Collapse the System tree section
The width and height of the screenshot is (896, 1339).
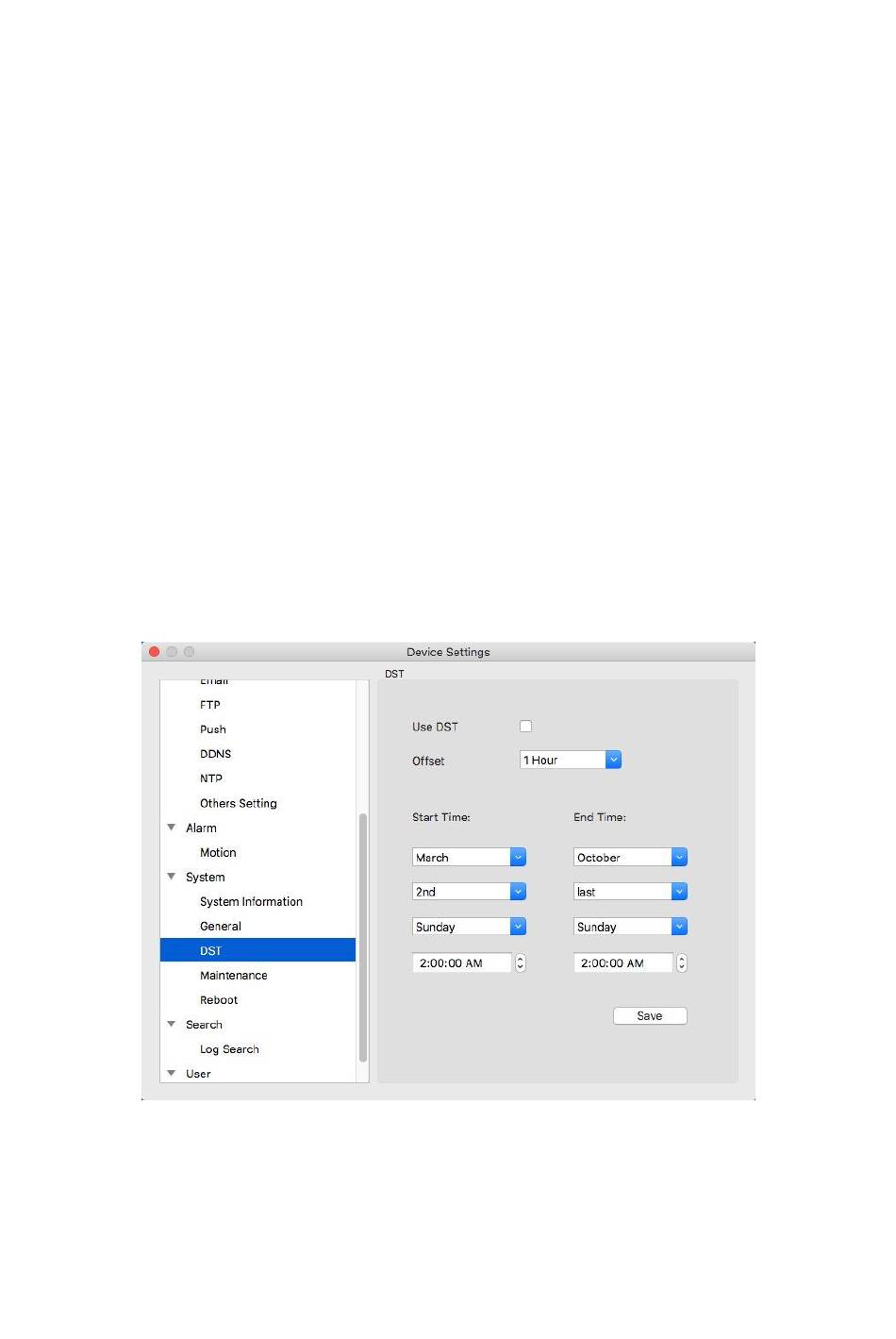coord(172,877)
